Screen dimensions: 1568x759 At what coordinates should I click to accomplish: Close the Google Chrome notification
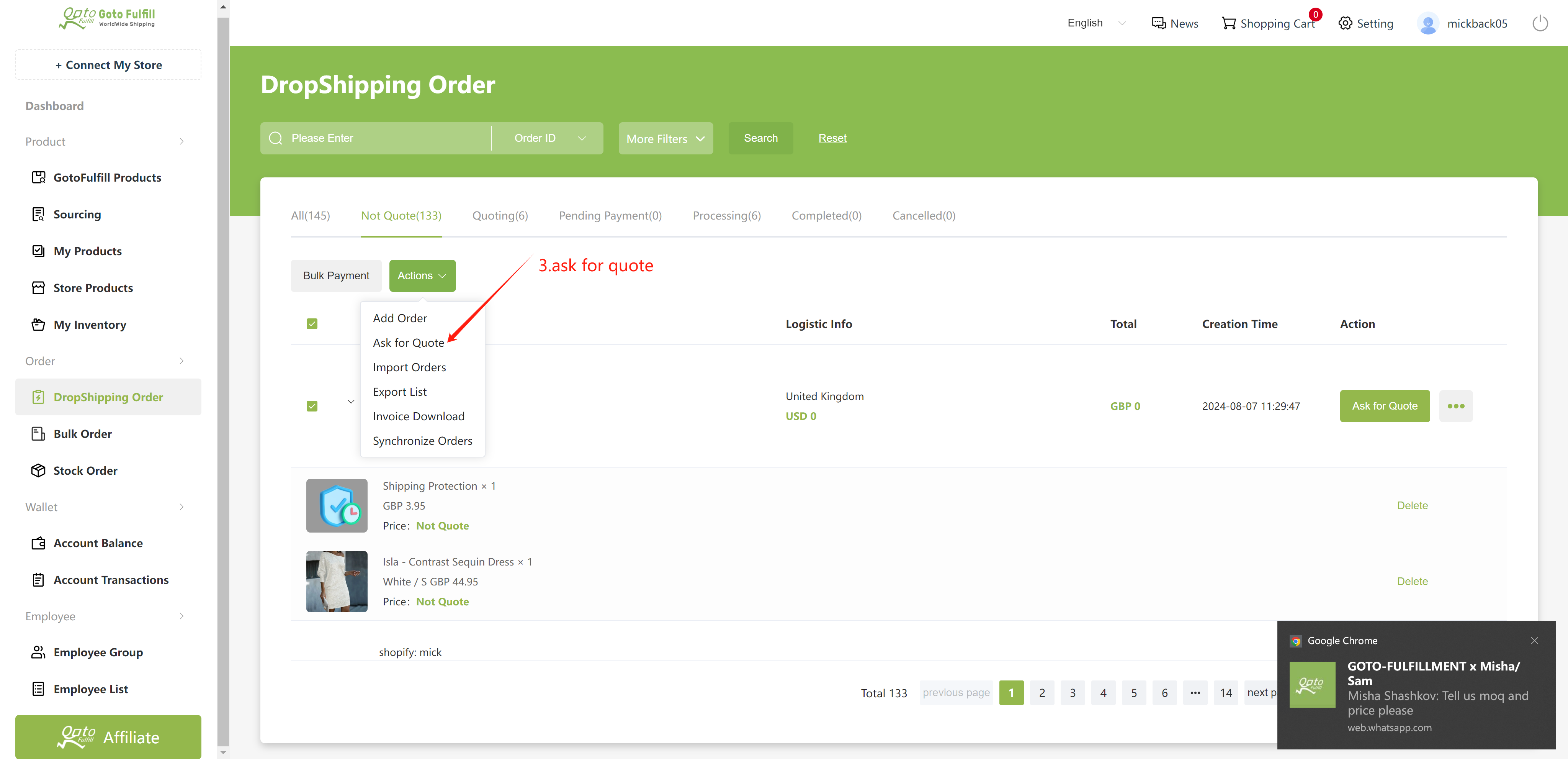1535,640
